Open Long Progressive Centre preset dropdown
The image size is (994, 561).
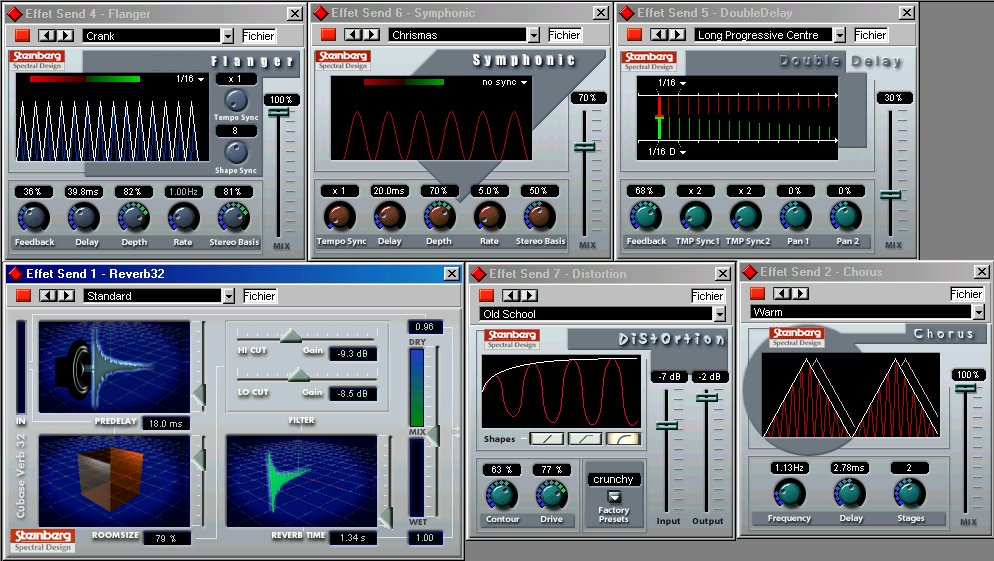pos(840,35)
